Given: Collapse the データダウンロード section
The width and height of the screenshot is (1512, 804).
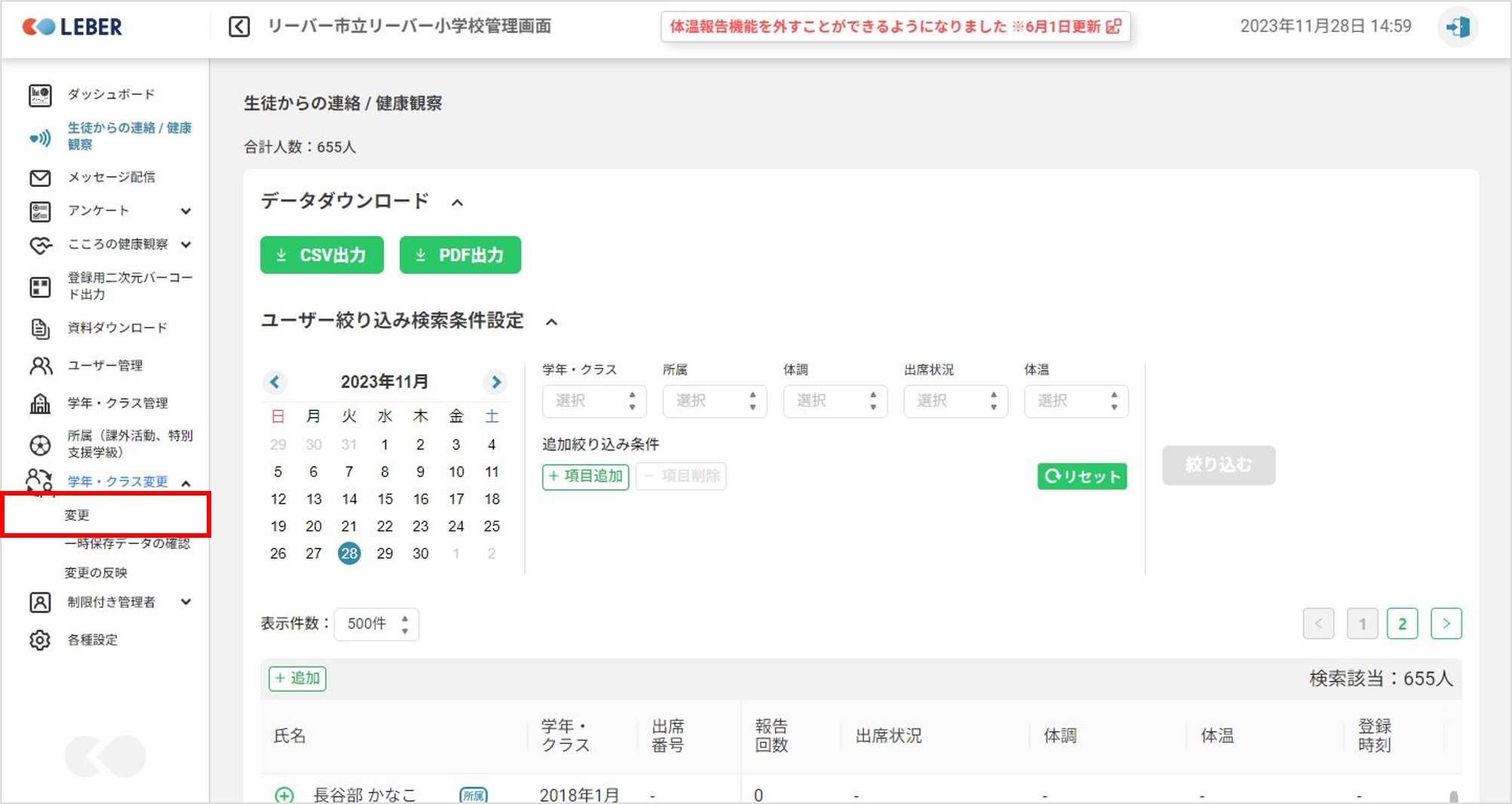Looking at the screenshot, I should [x=457, y=202].
